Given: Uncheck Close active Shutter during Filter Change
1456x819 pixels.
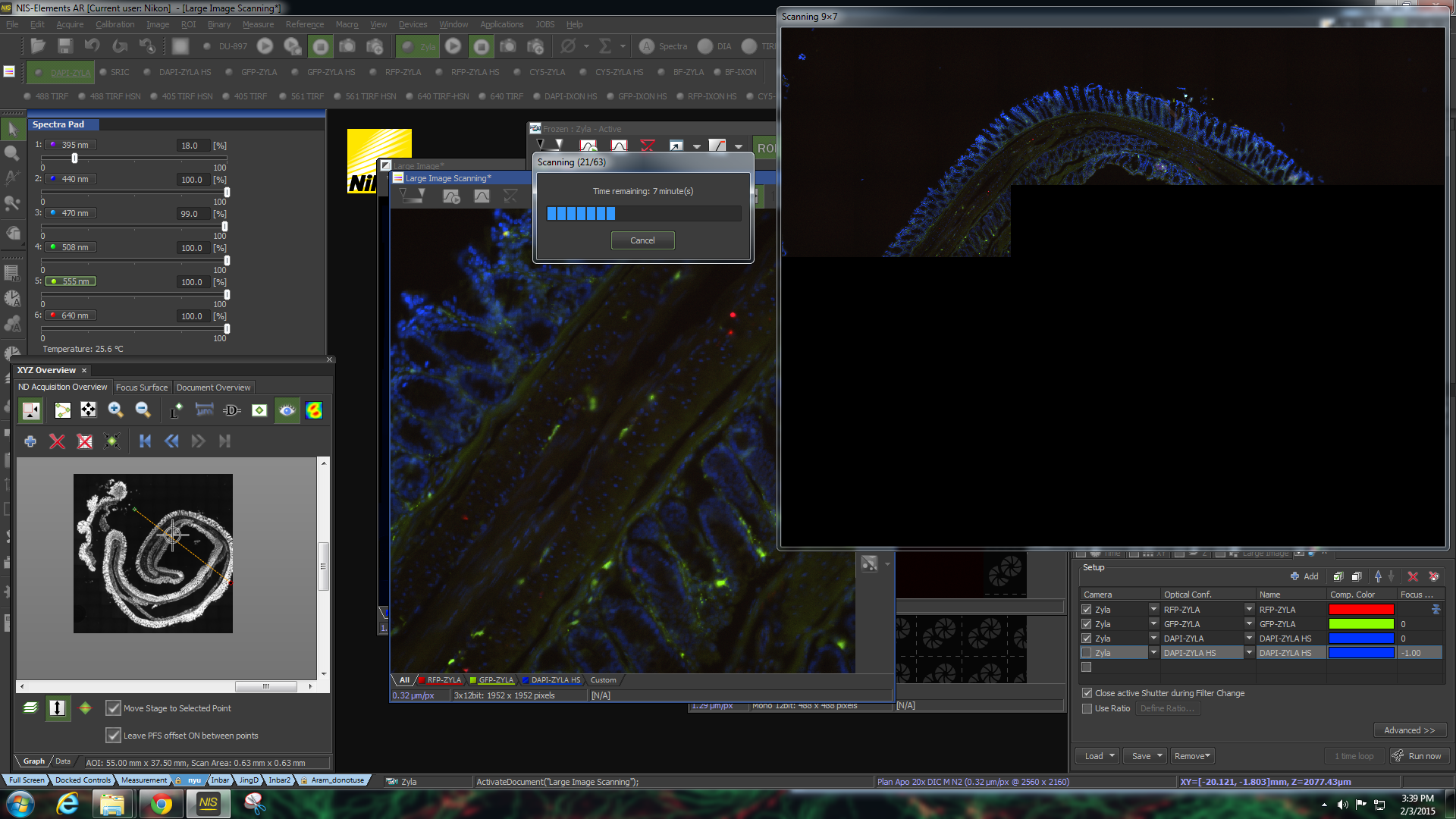Looking at the screenshot, I should [1087, 693].
